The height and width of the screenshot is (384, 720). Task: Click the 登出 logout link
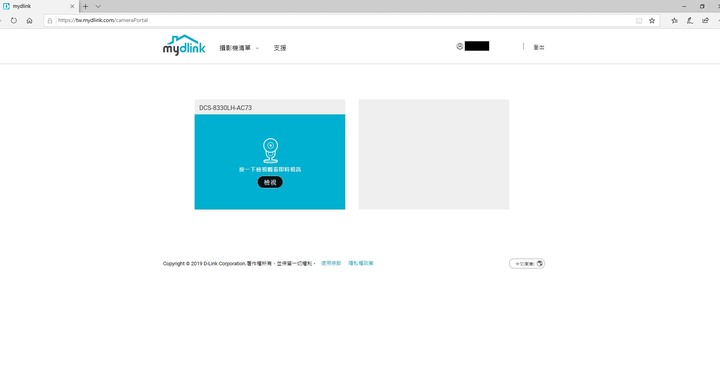(x=539, y=47)
